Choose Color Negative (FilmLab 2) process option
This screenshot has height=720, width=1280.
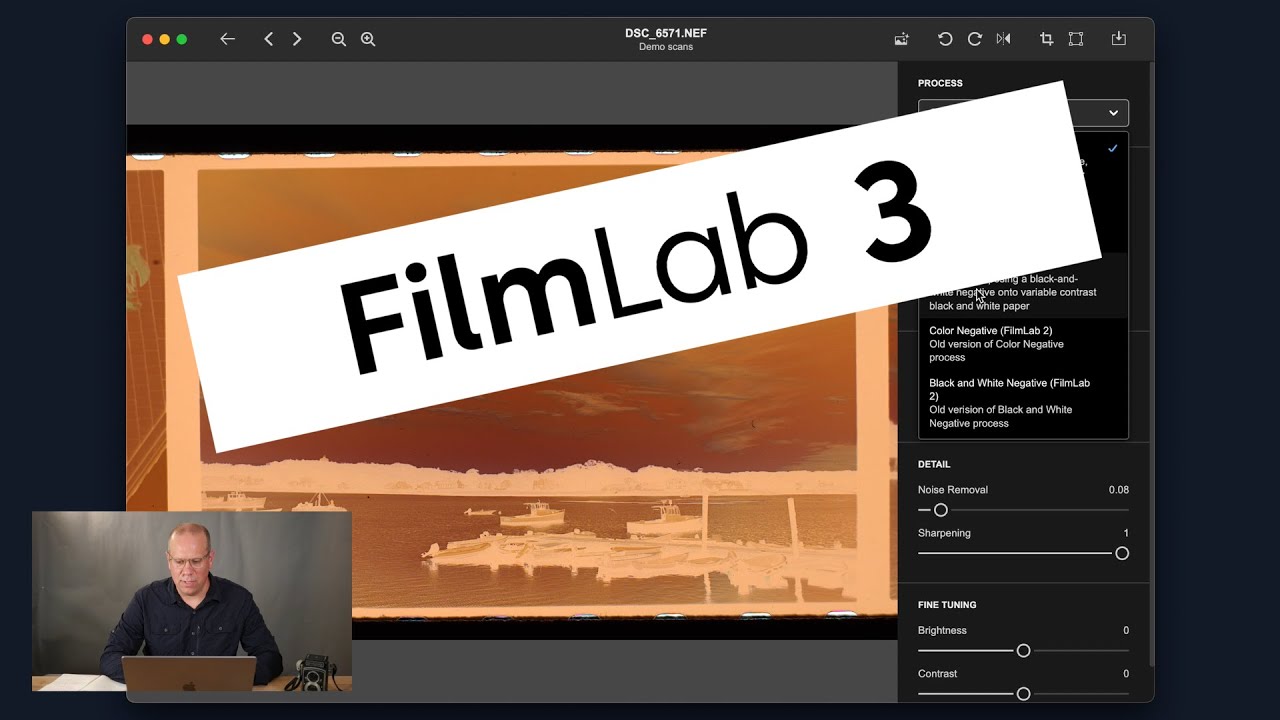1023,344
